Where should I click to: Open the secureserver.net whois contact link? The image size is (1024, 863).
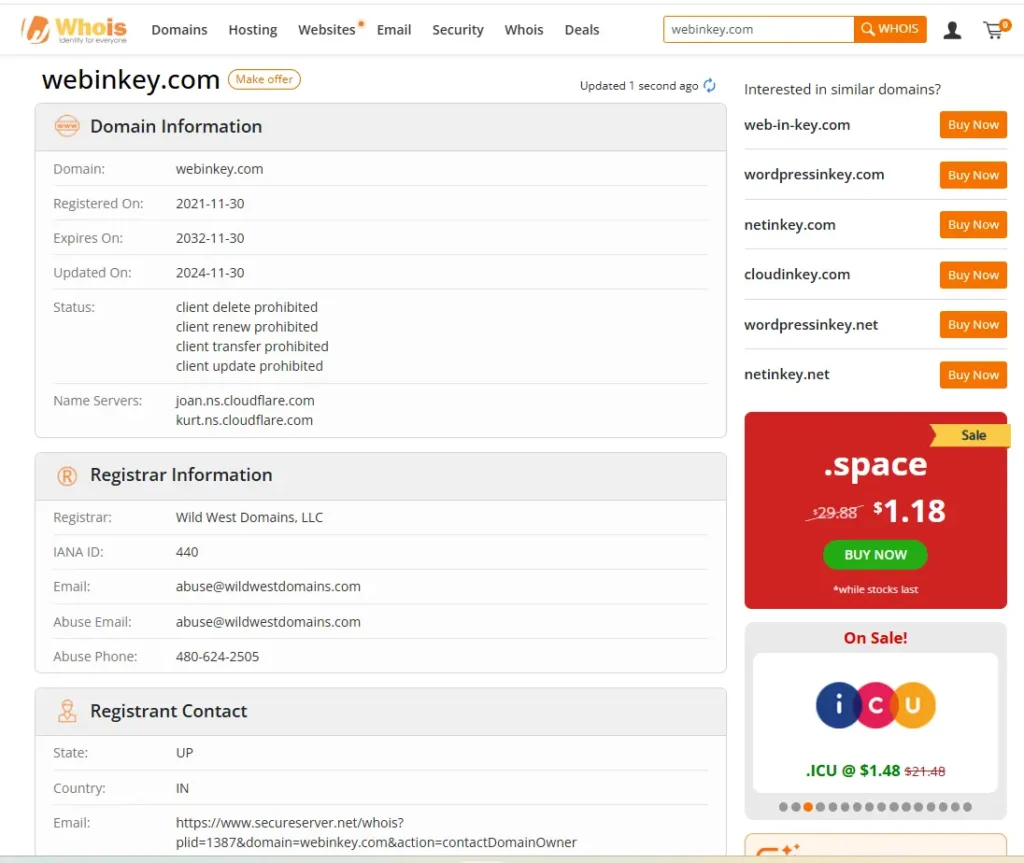(376, 832)
